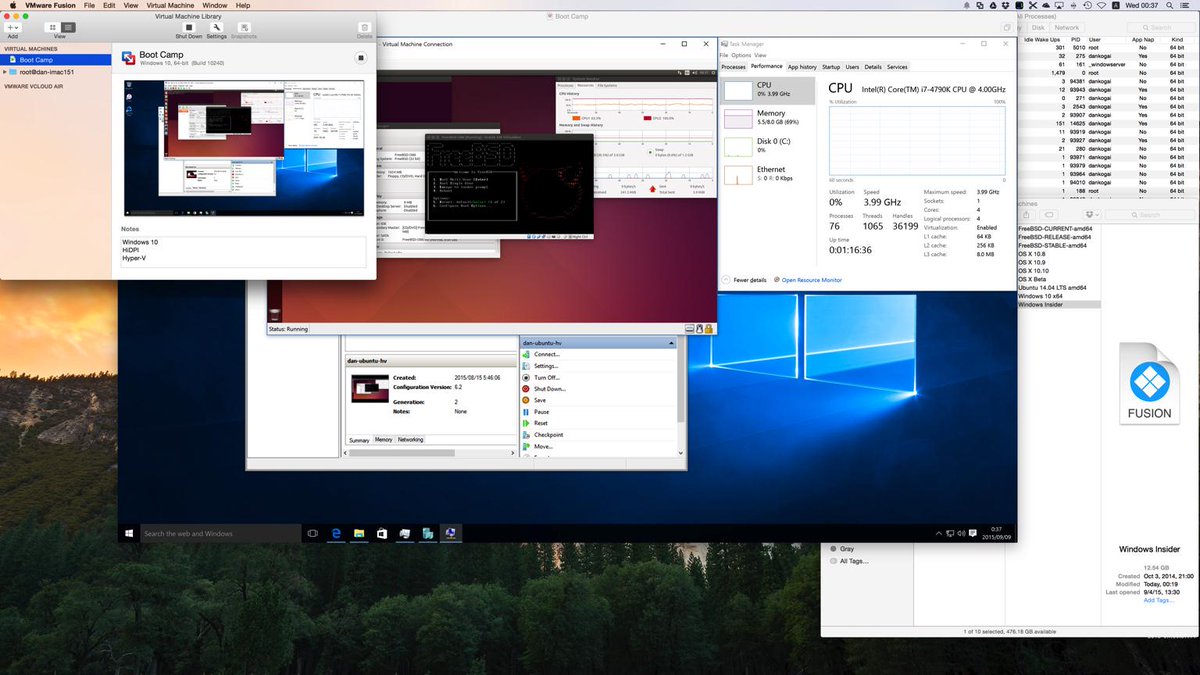Viewport: 1200px width, 675px height.
Task: Click Pause action in Hyper-V
Action: point(541,412)
